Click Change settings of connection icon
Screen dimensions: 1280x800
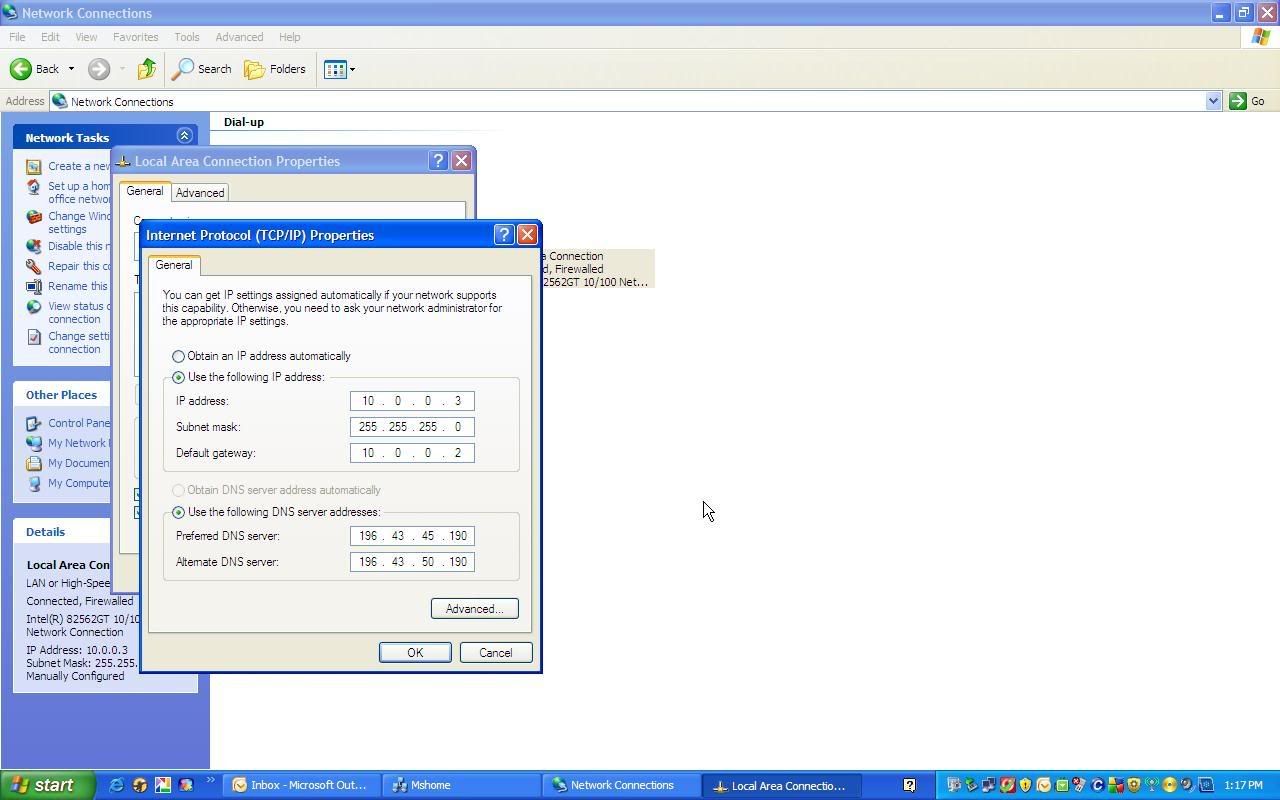click(34, 337)
